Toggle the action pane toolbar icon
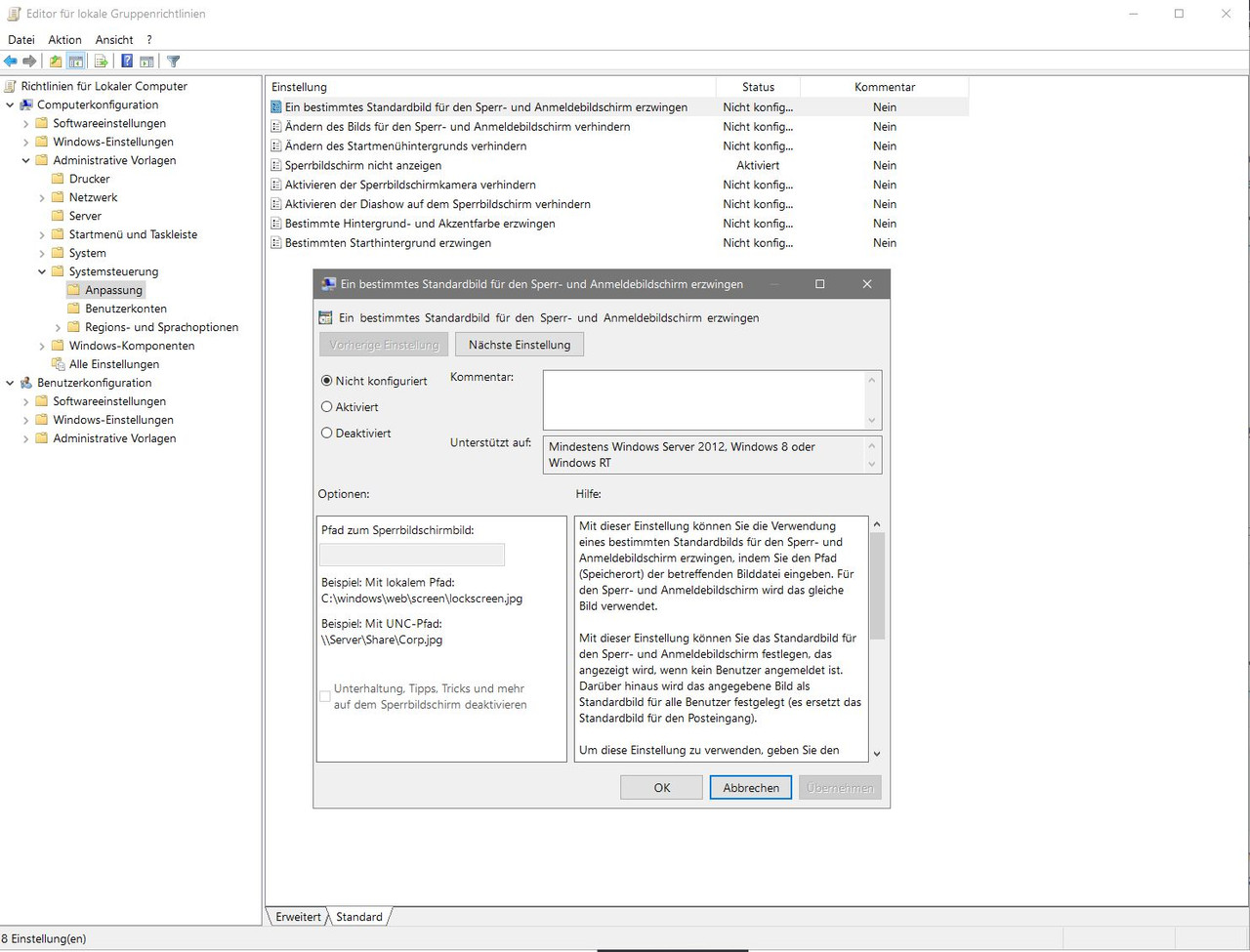Screen dimensions: 1250x952 pos(146,62)
